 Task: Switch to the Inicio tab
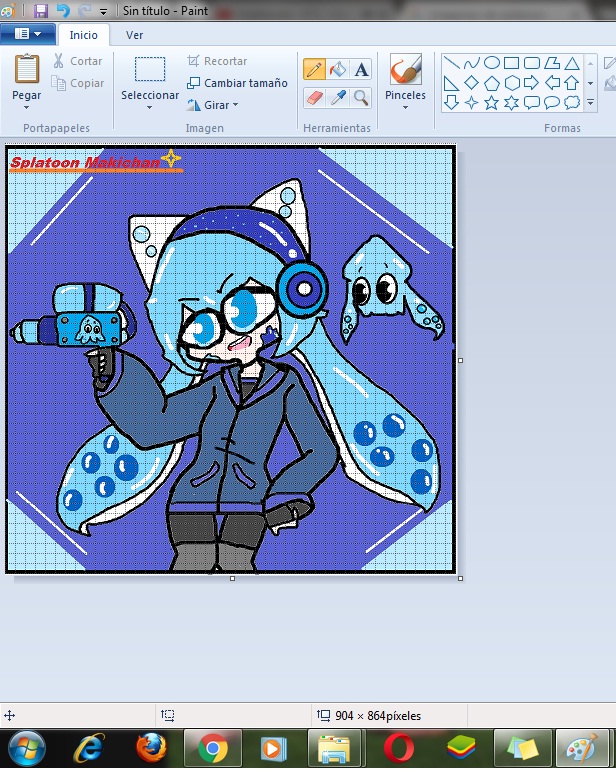(83, 35)
